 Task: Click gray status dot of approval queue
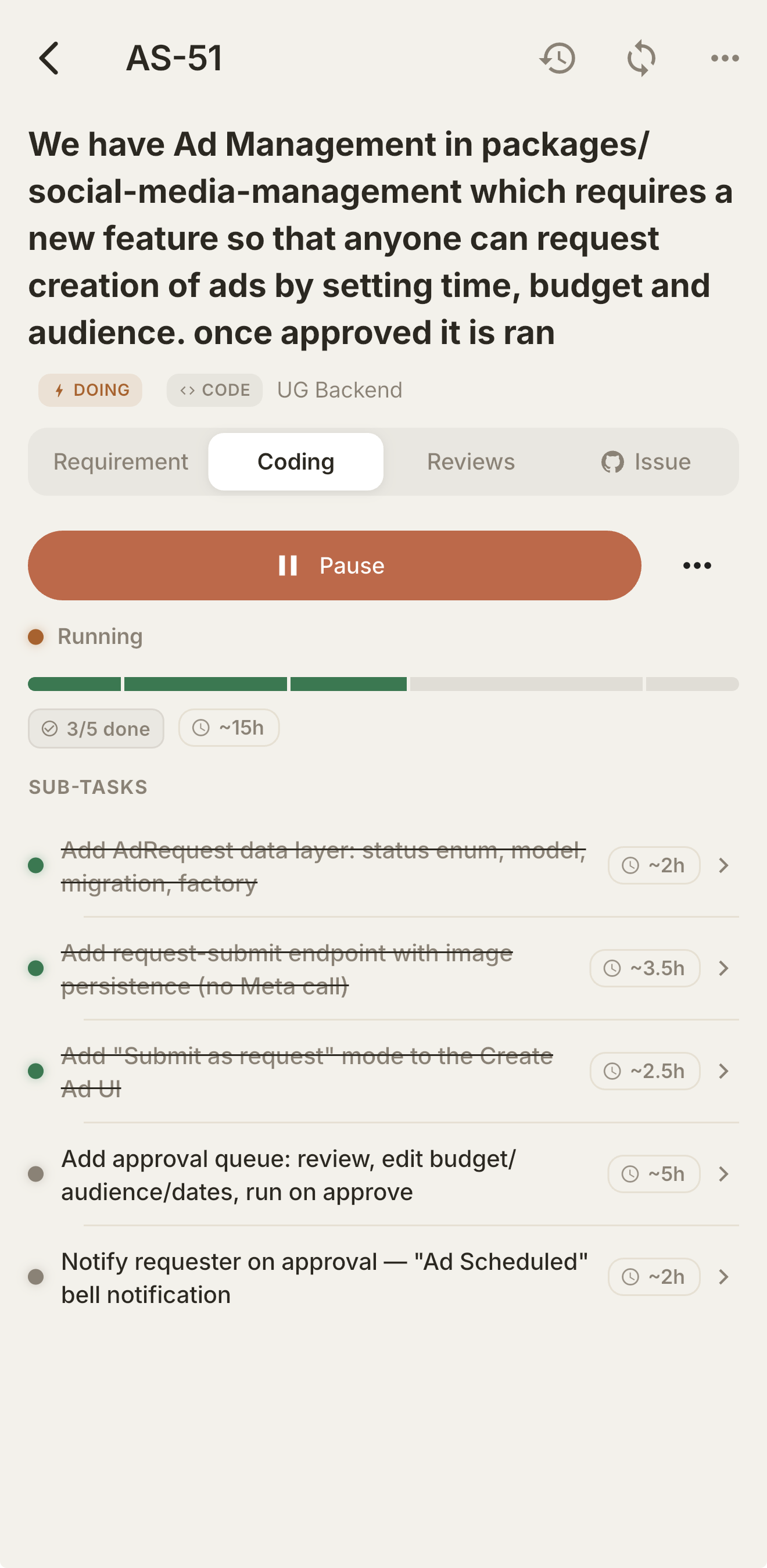36,1174
